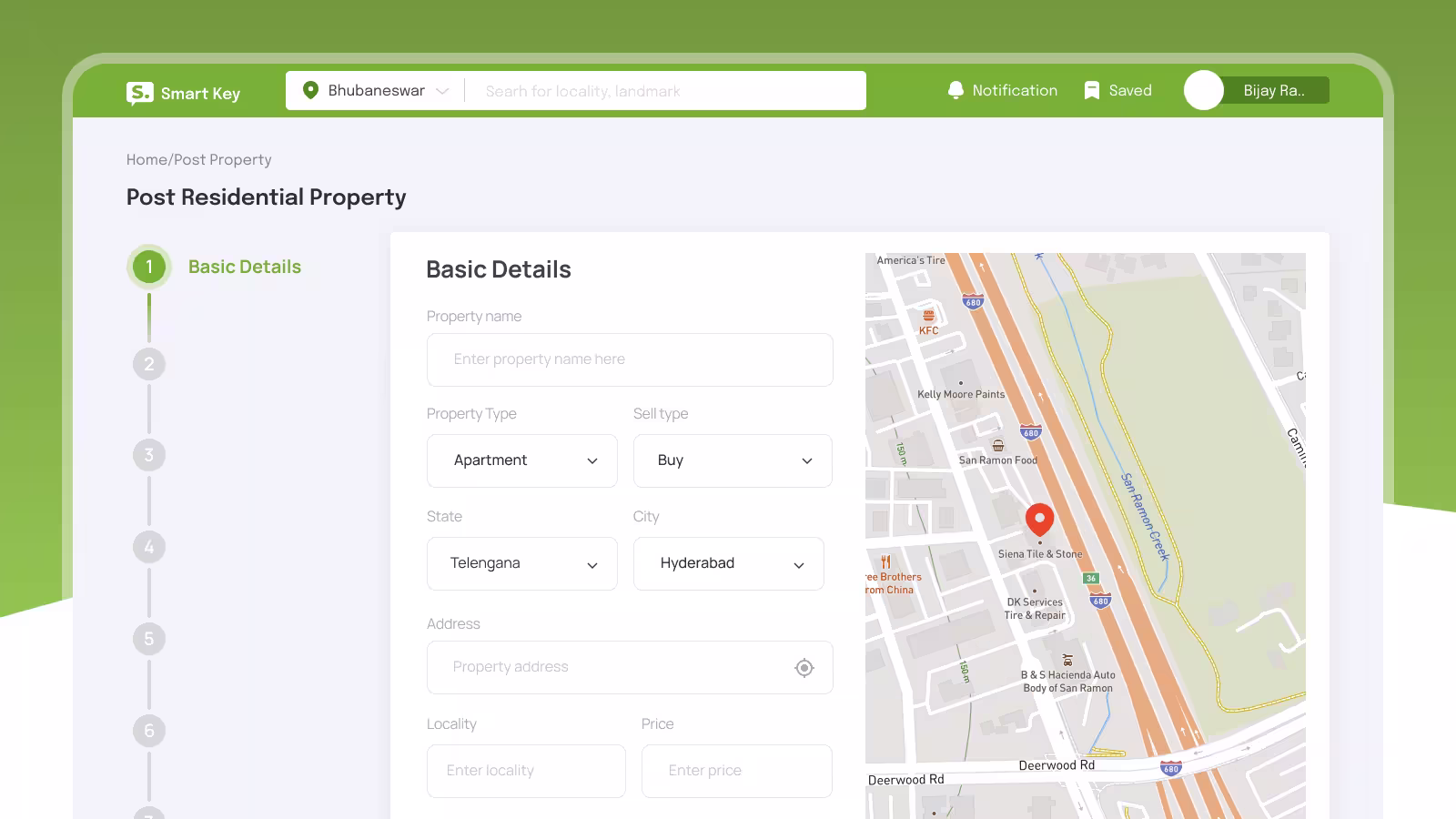Click the KFC icon on the map
This screenshot has height=819, width=1456.
[x=928, y=316]
